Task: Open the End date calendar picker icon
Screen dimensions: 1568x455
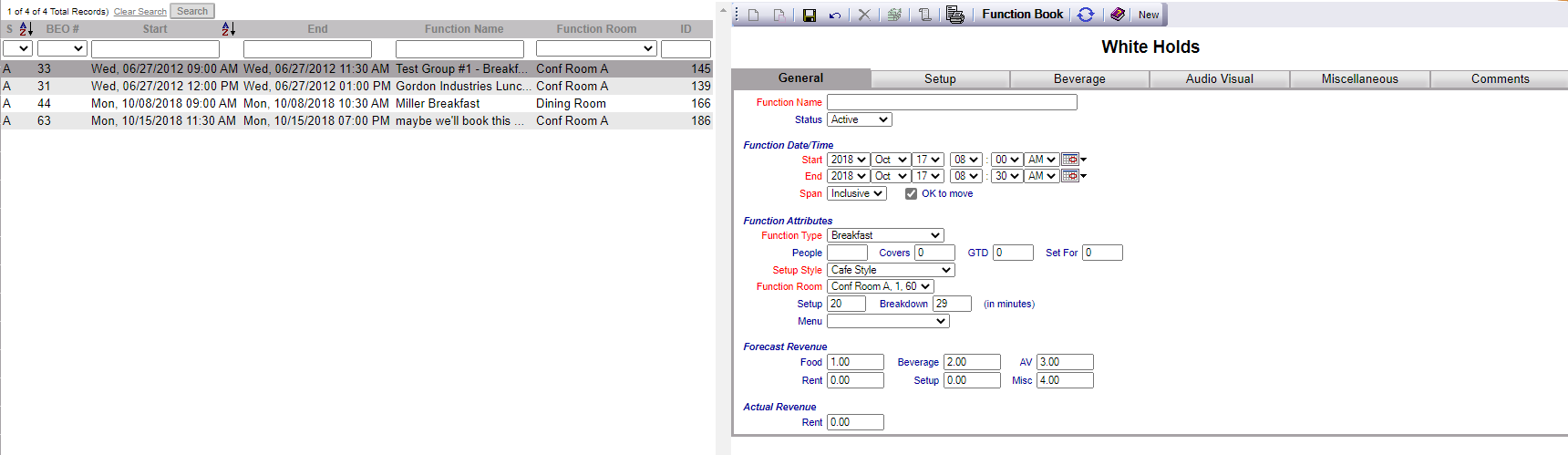Action: click(1071, 176)
